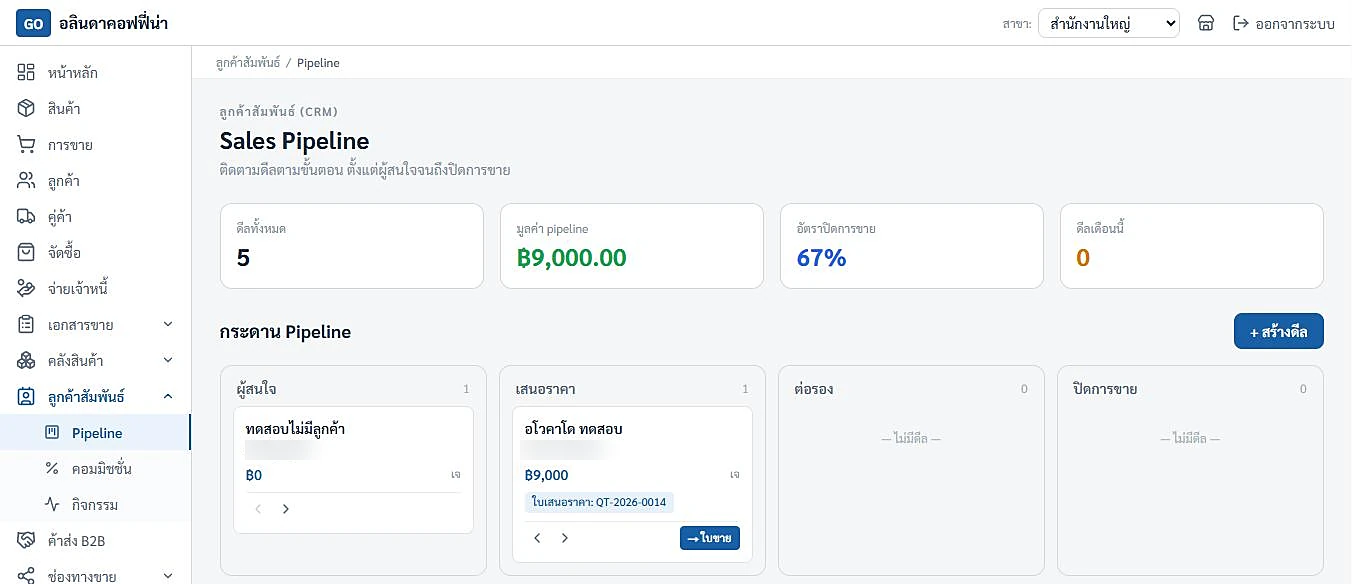This screenshot has height=584, width=1352.
Task: Move ทดสอบไม่มีลูกค้า deal forward with right arrow
Action: [x=285, y=509]
